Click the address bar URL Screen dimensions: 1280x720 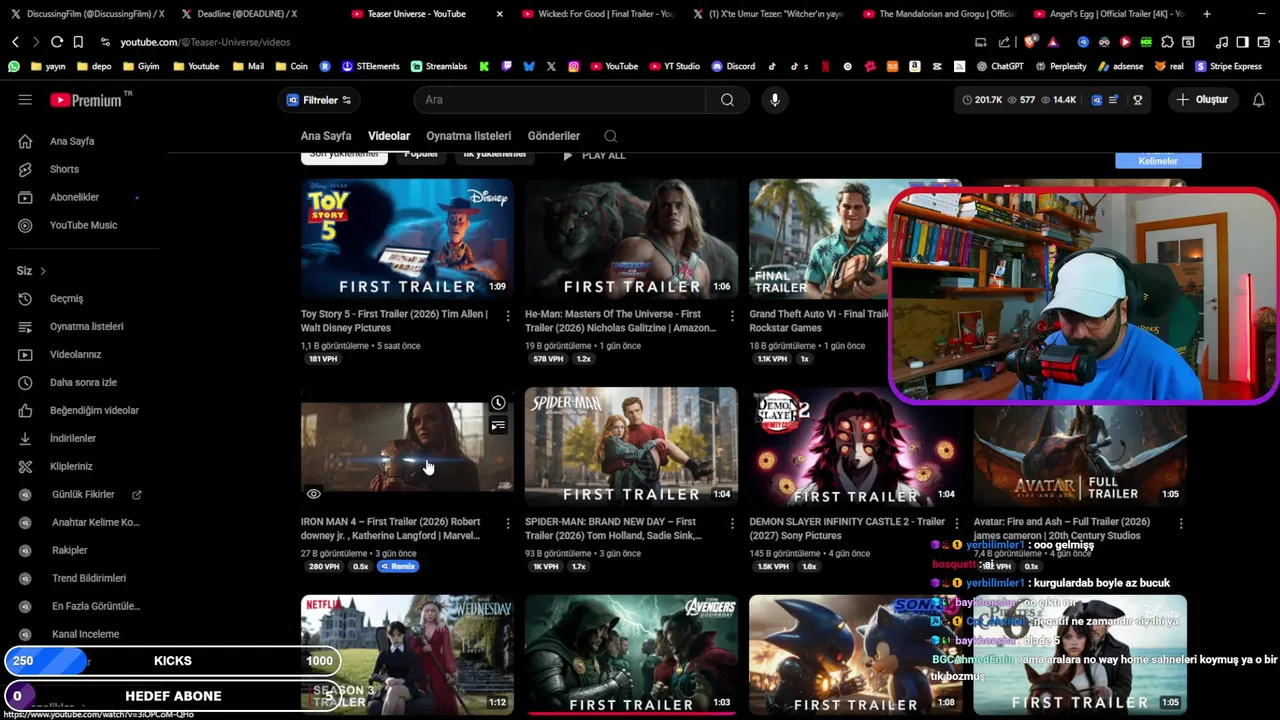(x=205, y=42)
